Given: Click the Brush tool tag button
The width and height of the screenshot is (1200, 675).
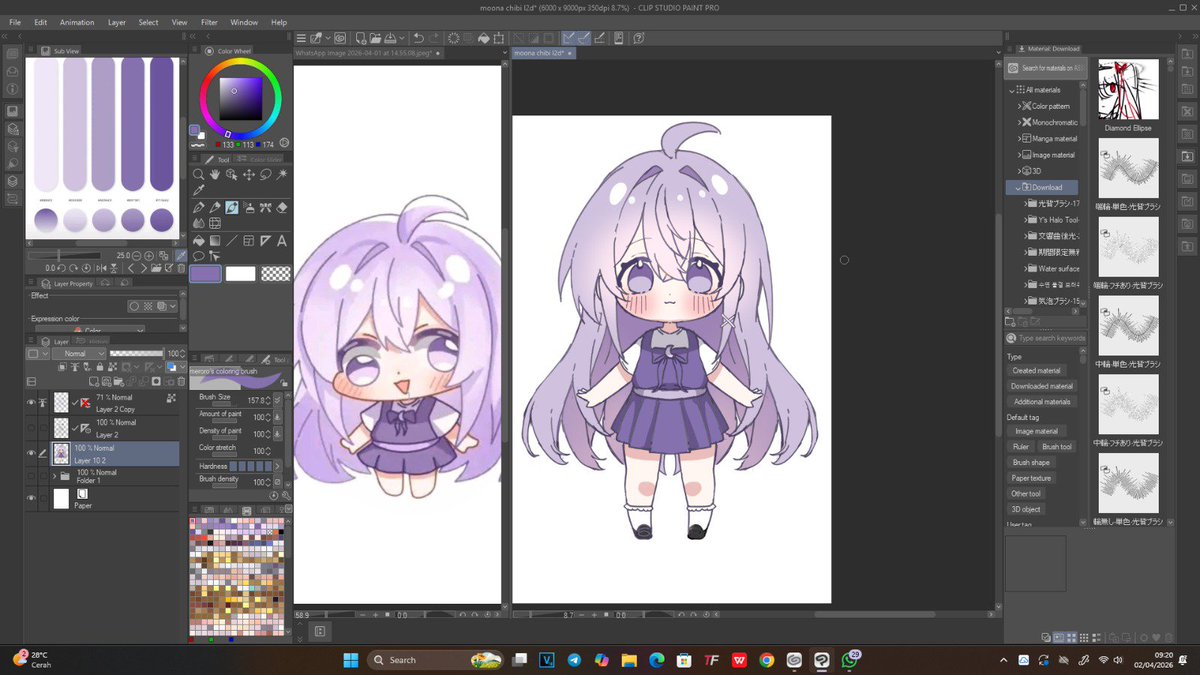Looking at the screenshot, I should (1057, 447).
